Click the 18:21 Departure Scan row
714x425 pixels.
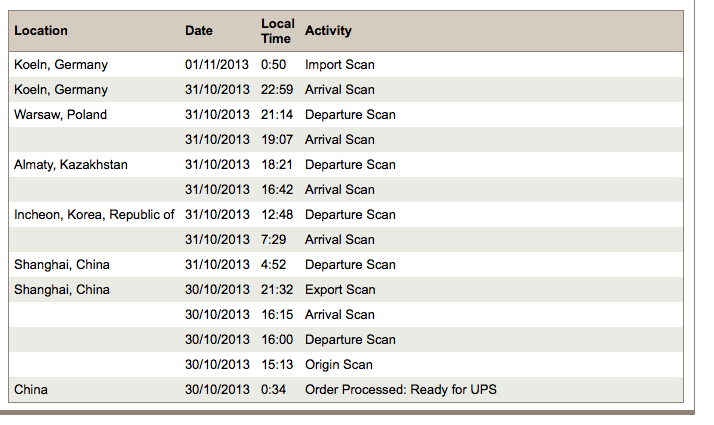350,165
